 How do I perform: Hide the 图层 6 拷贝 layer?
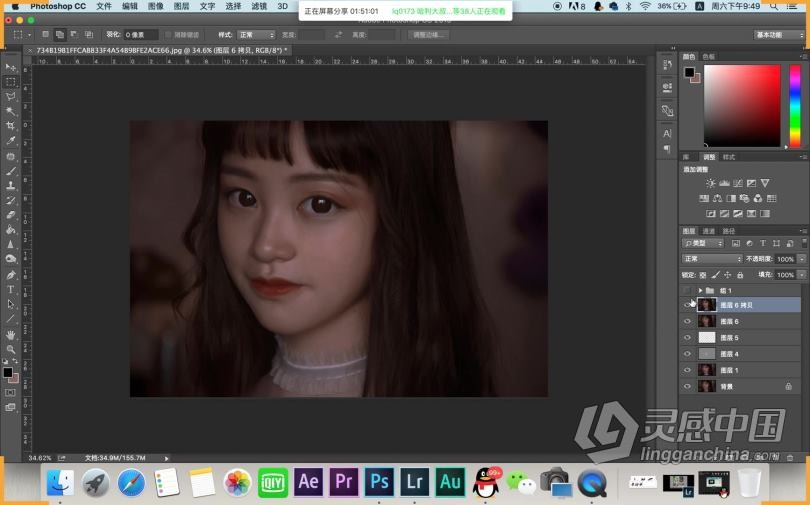tap(687, 305)
